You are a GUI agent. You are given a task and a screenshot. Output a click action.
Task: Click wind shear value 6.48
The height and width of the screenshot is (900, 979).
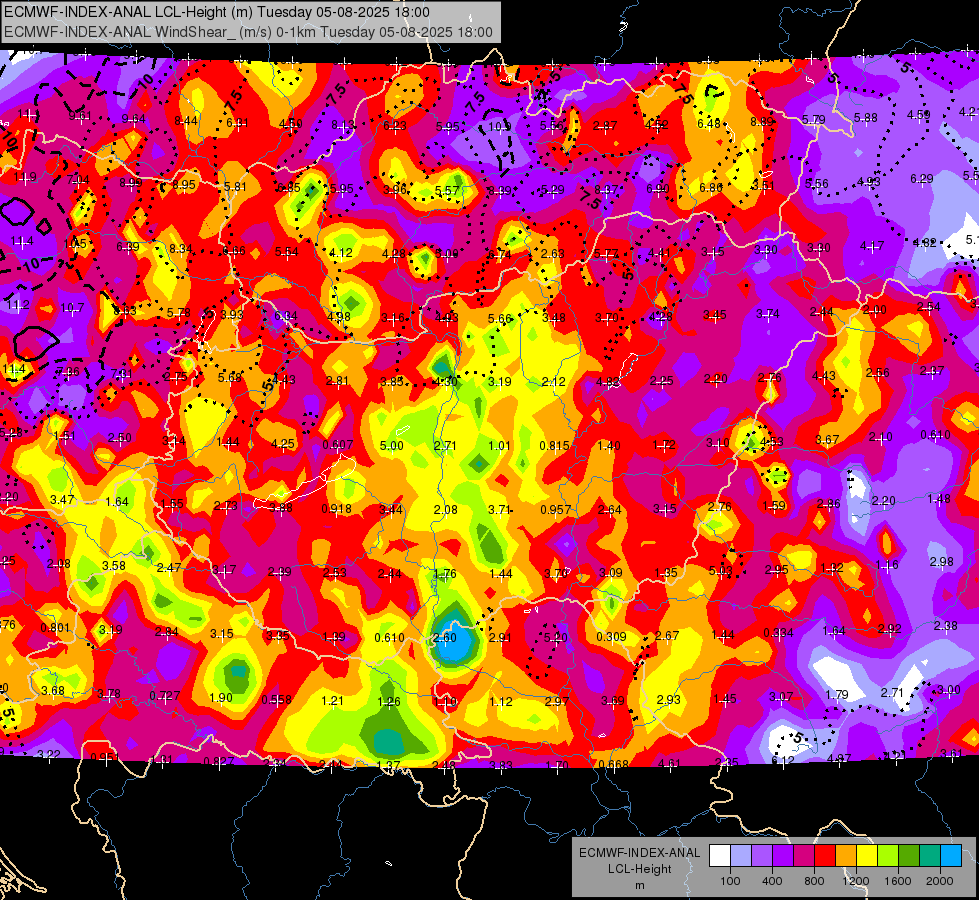coord(709,124)
